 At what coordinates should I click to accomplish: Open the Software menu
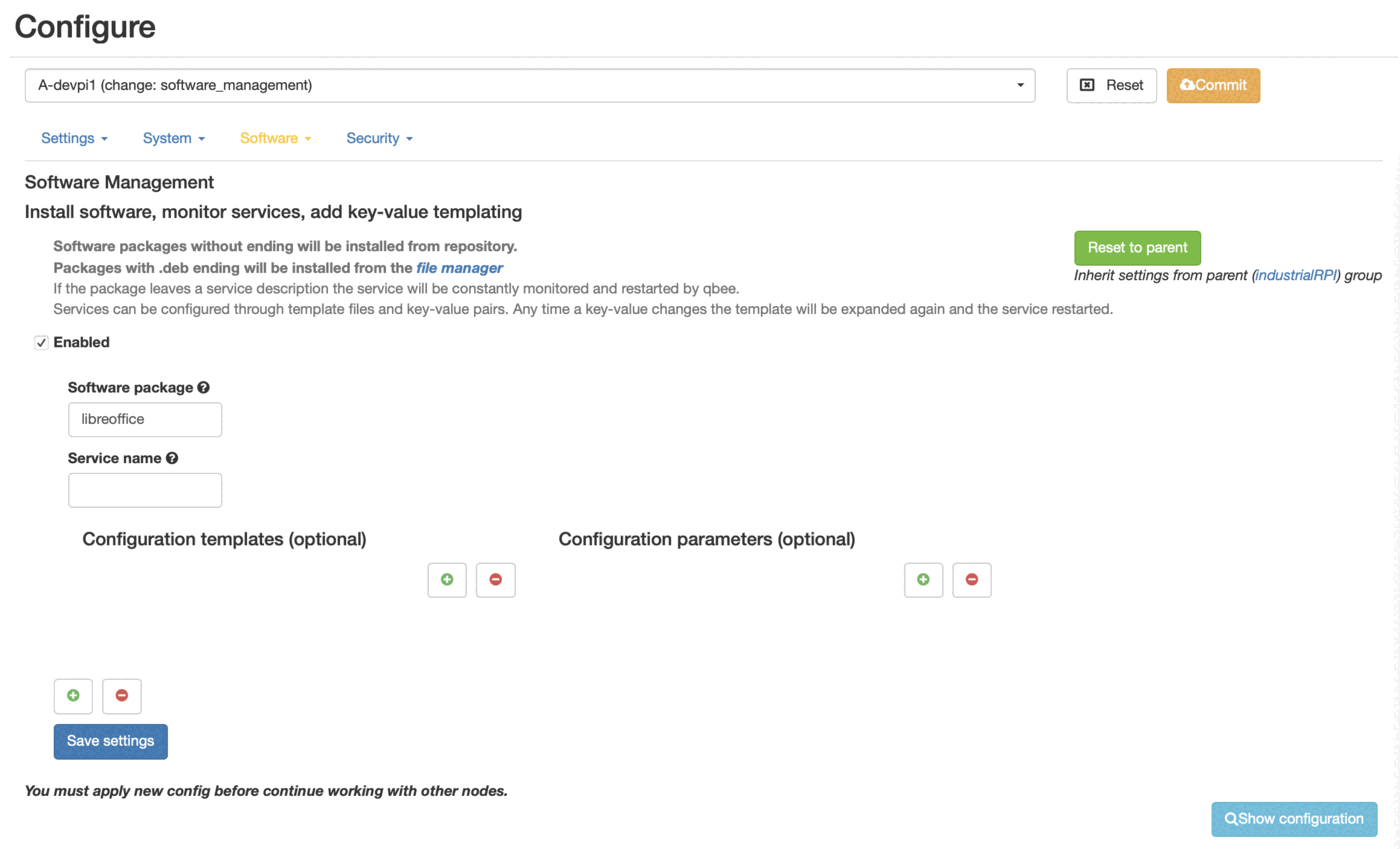(276, 139)
